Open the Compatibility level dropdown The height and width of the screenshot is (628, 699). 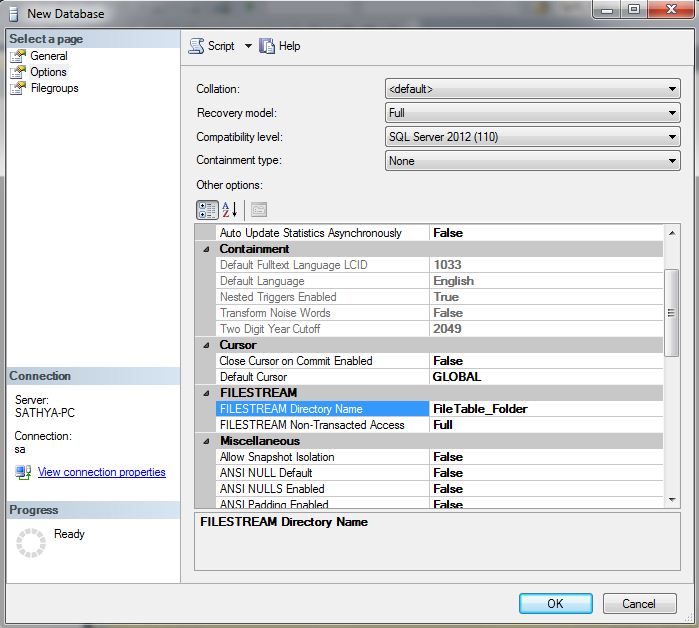click(532, 137)
